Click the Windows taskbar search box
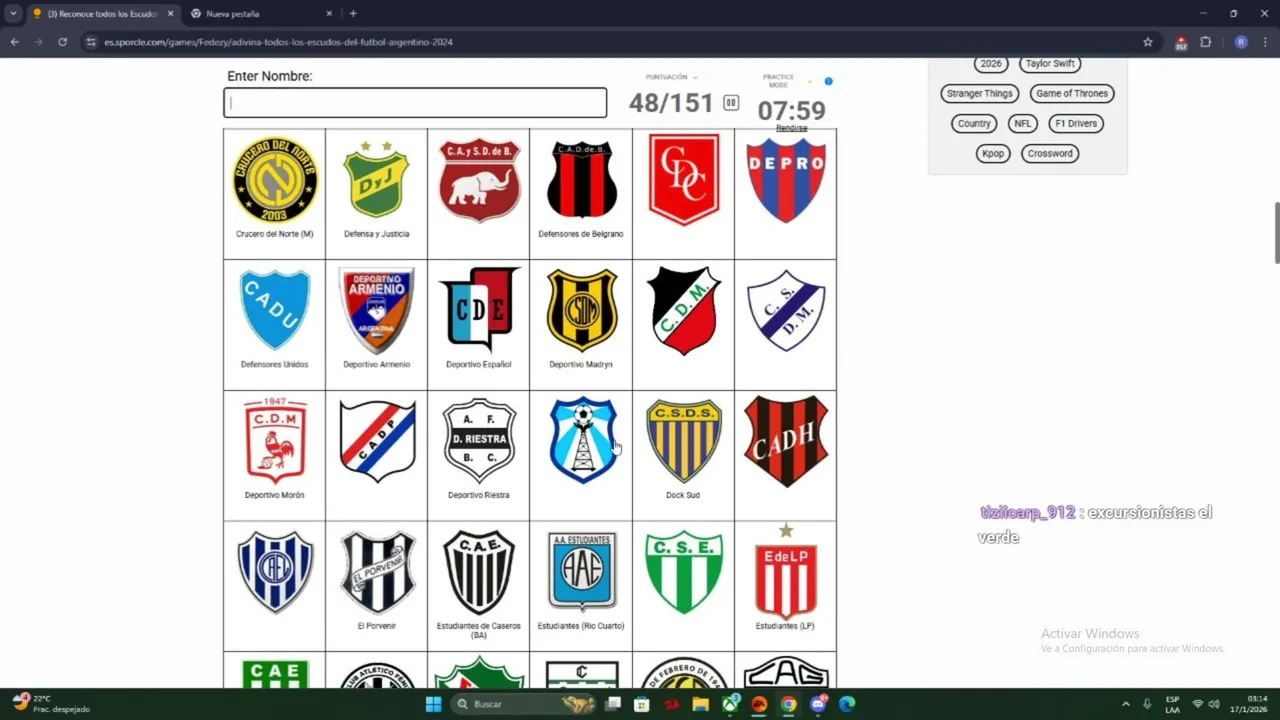This screenshot has width=1280, height=720. pos(525,704)
